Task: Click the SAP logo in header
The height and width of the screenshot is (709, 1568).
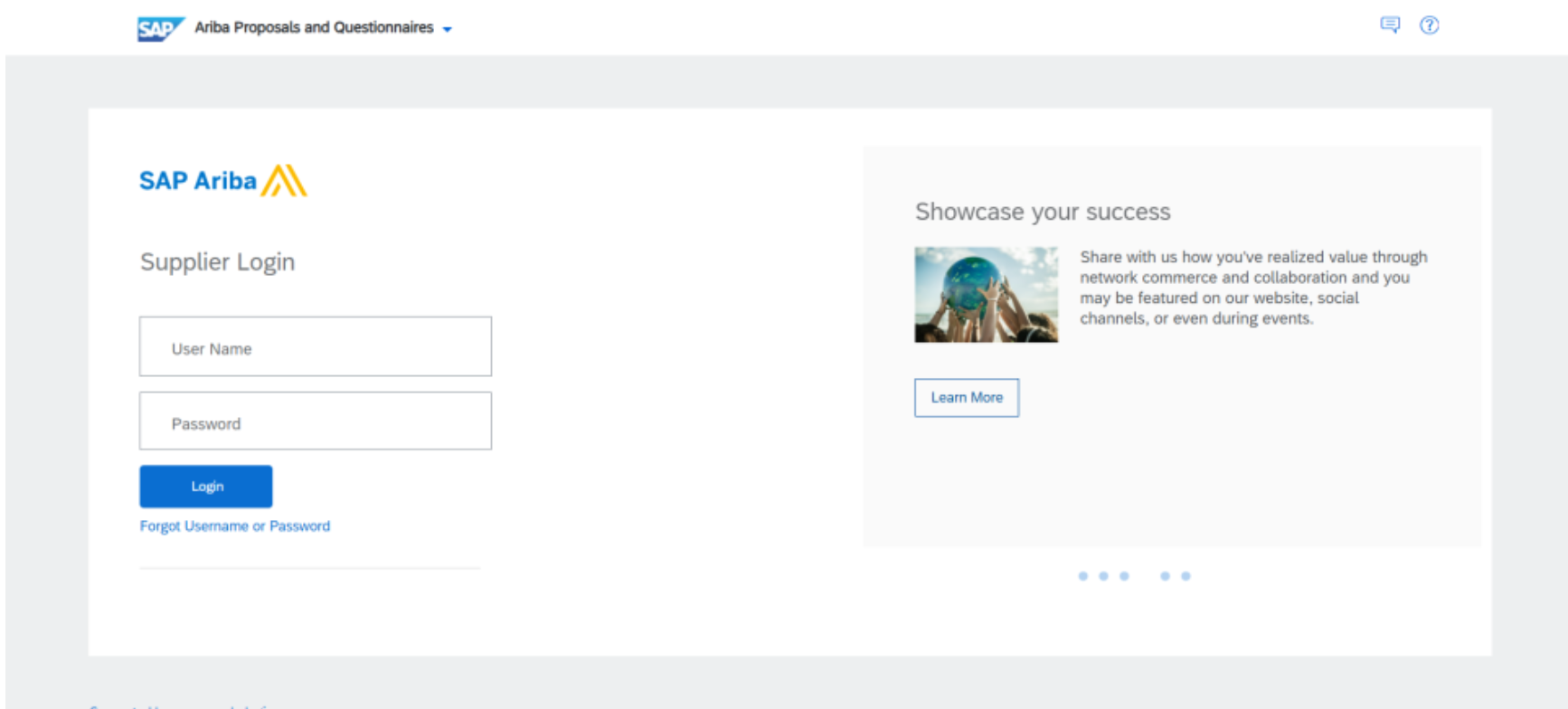Action: [160, 29]
